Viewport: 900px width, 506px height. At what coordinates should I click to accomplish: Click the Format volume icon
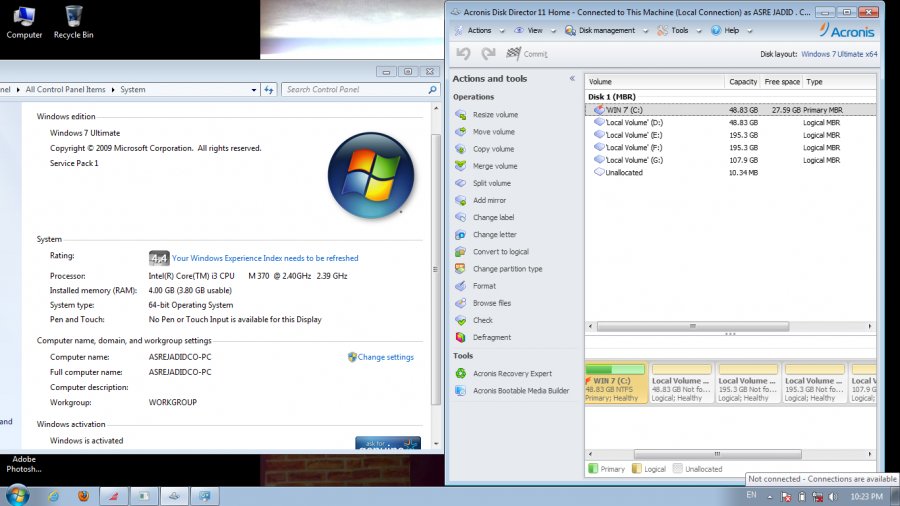460,286
